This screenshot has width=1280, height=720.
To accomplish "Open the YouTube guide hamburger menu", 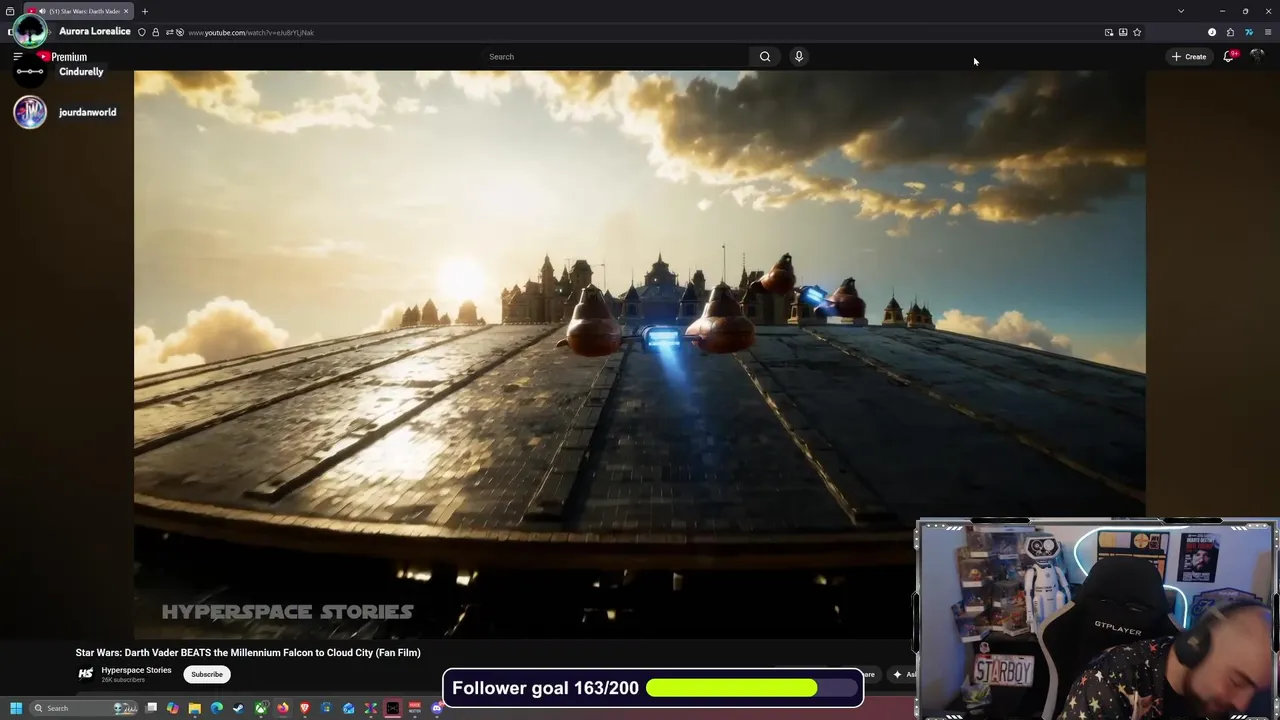I will pos(17,57).
